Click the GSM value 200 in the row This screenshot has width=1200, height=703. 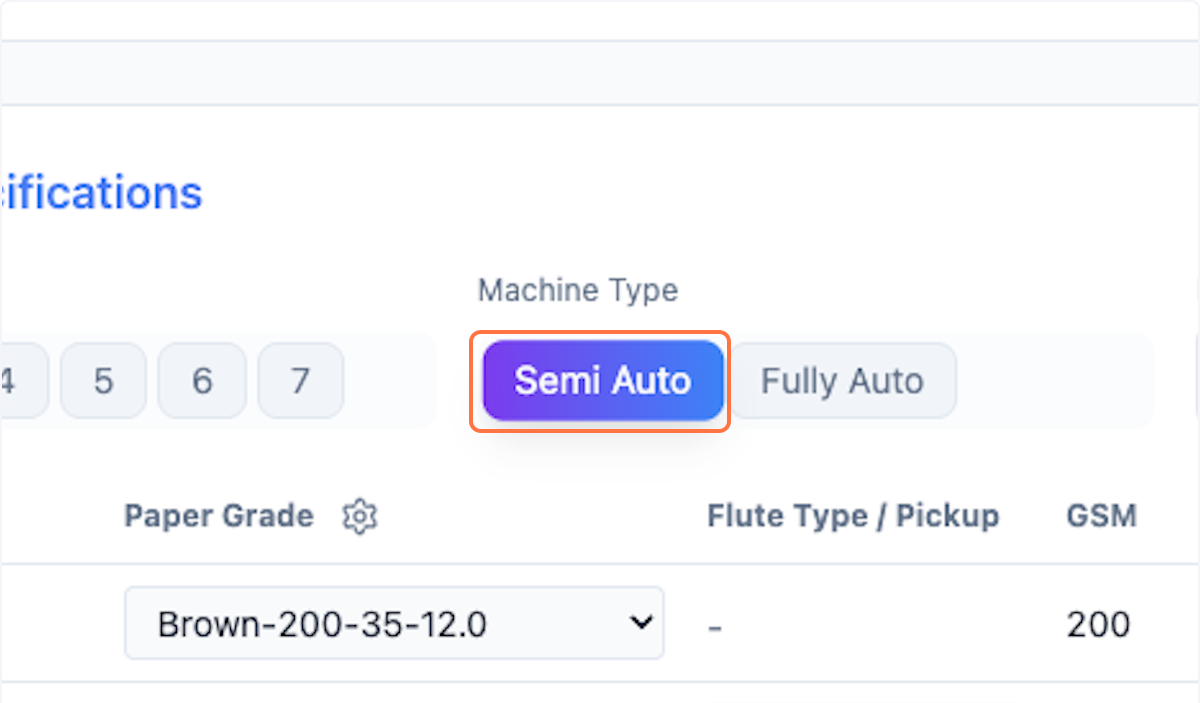(1097, 623)
